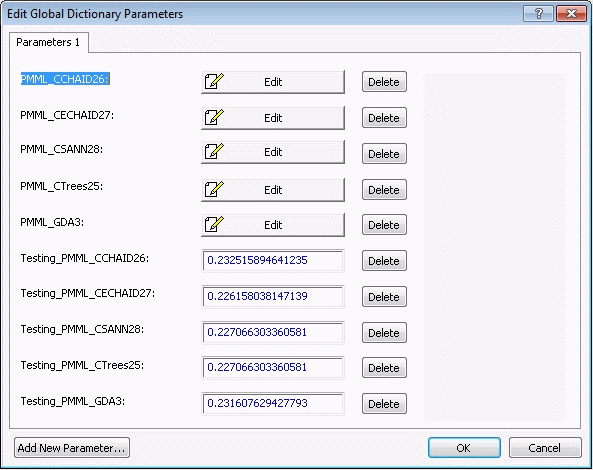Image resolution: width=593 pixels, height=470 pixels.
Task: Click the Testing_PMML_CSANN28 label
Action: [x=82, y=329]
